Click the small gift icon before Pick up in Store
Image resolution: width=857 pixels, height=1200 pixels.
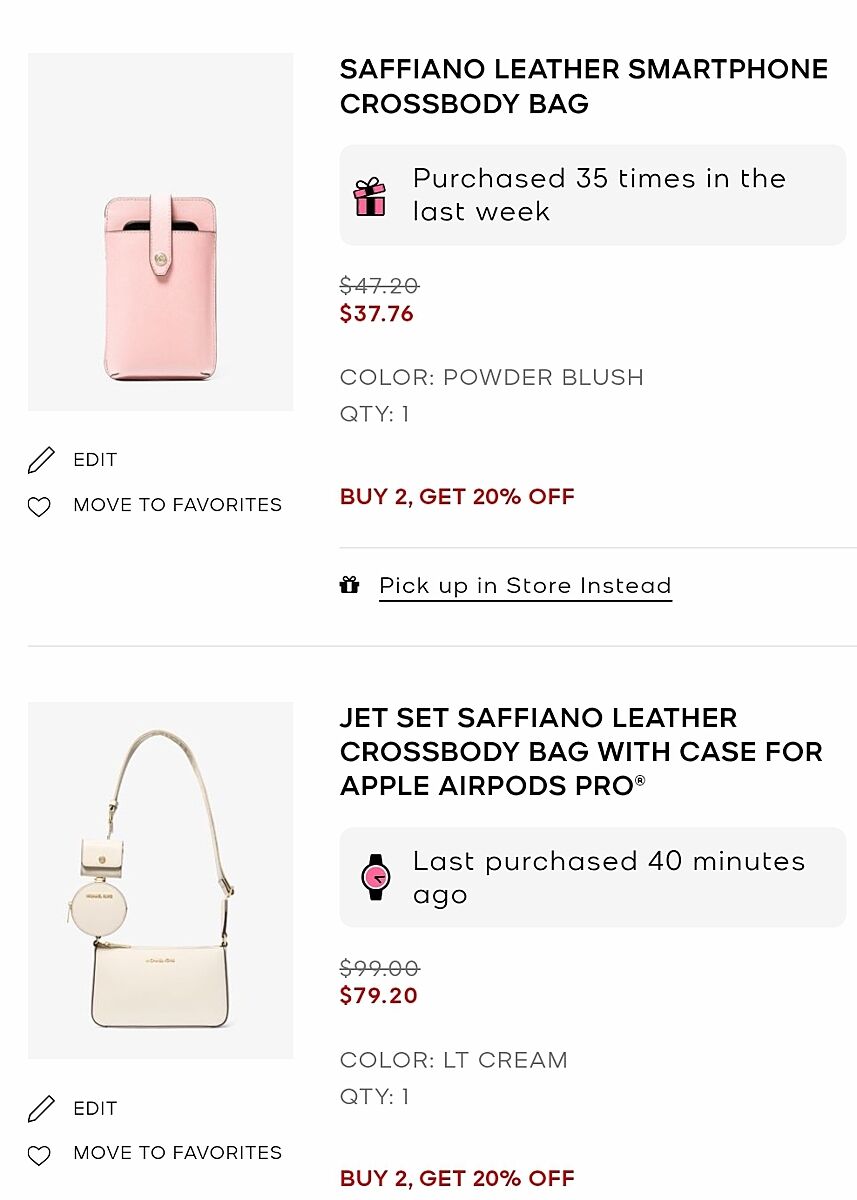pos(349,585)
